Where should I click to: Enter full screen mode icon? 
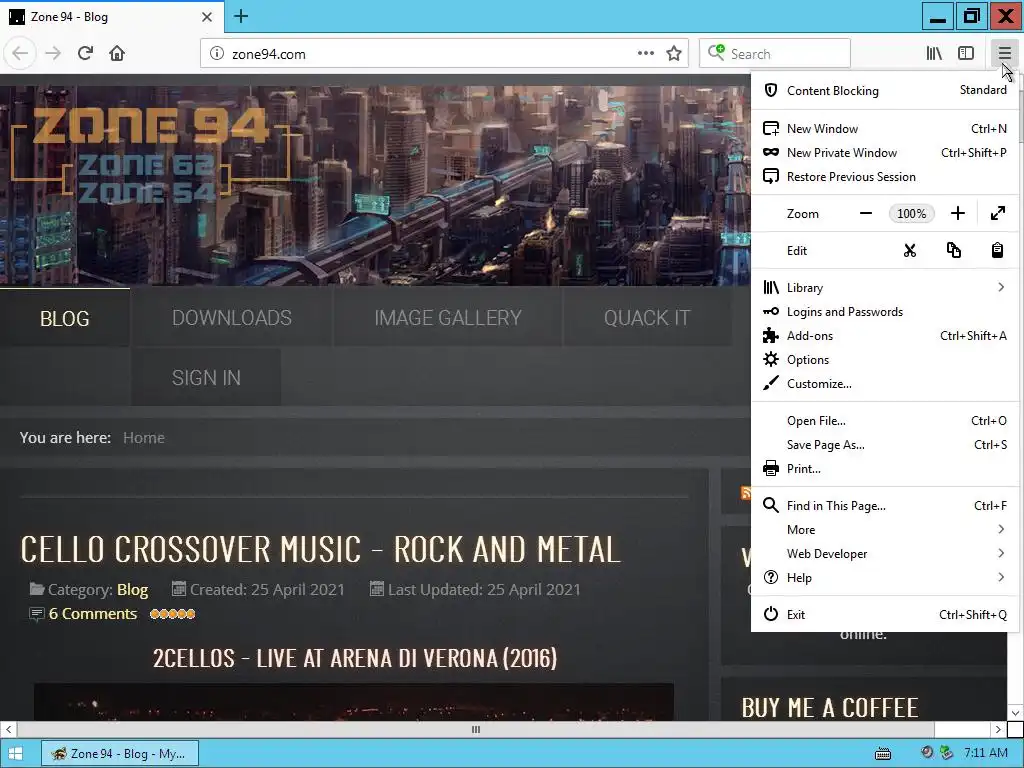click(x=998, y=214)
